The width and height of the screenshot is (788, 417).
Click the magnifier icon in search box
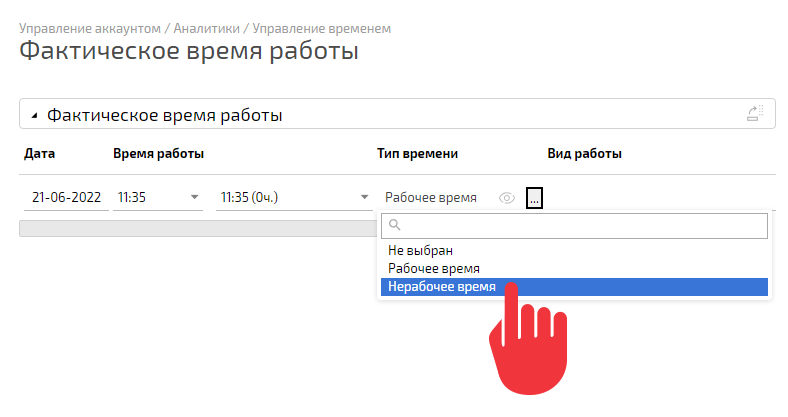[395, 225]
